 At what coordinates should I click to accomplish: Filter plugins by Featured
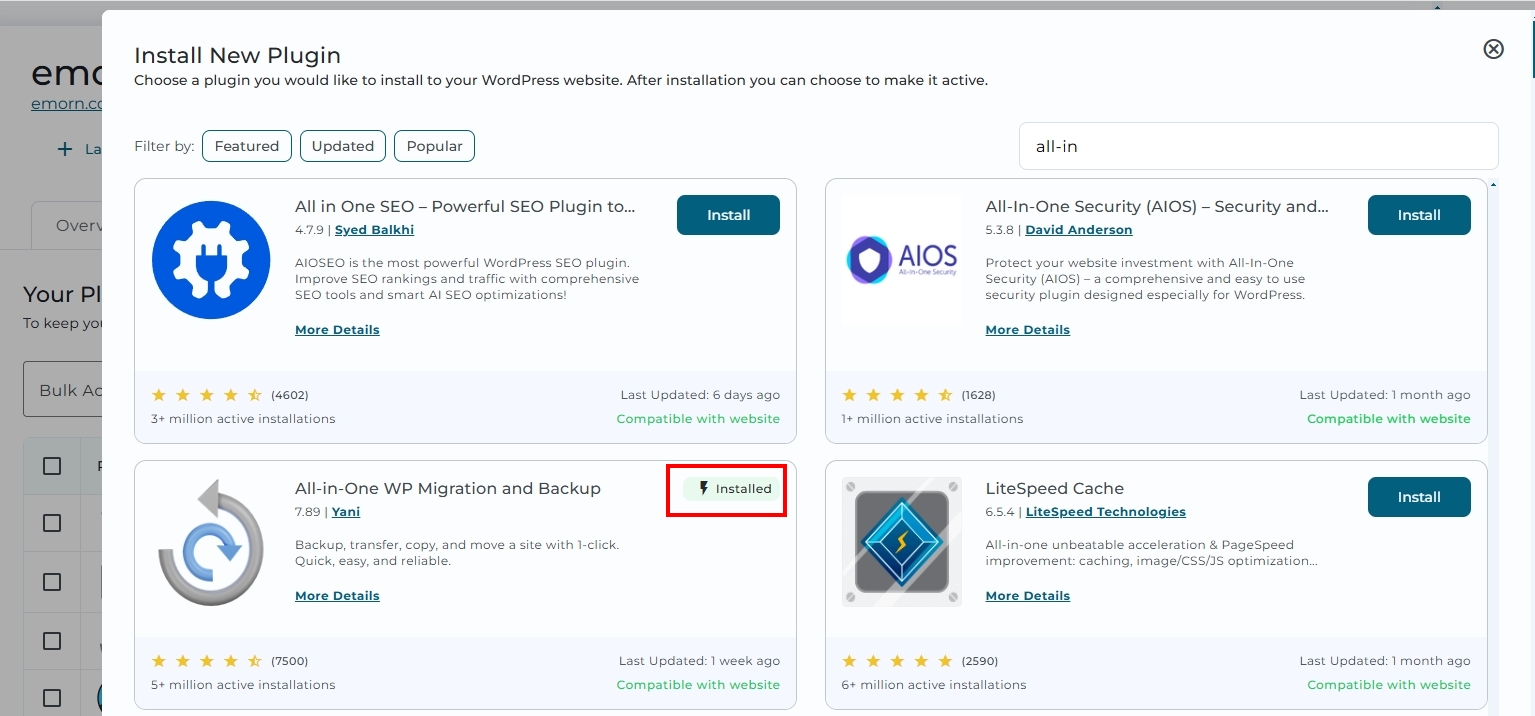247,146
